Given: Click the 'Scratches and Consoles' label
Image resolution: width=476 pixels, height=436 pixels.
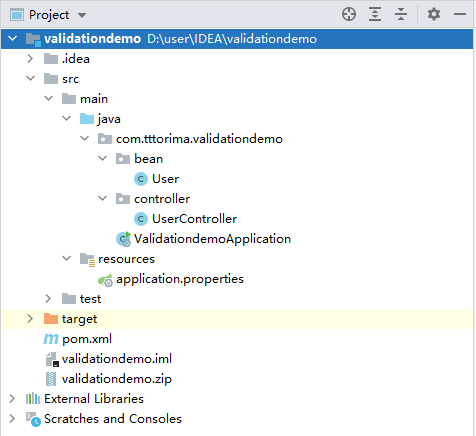Looking at the screenshot, I should [113, 419].
